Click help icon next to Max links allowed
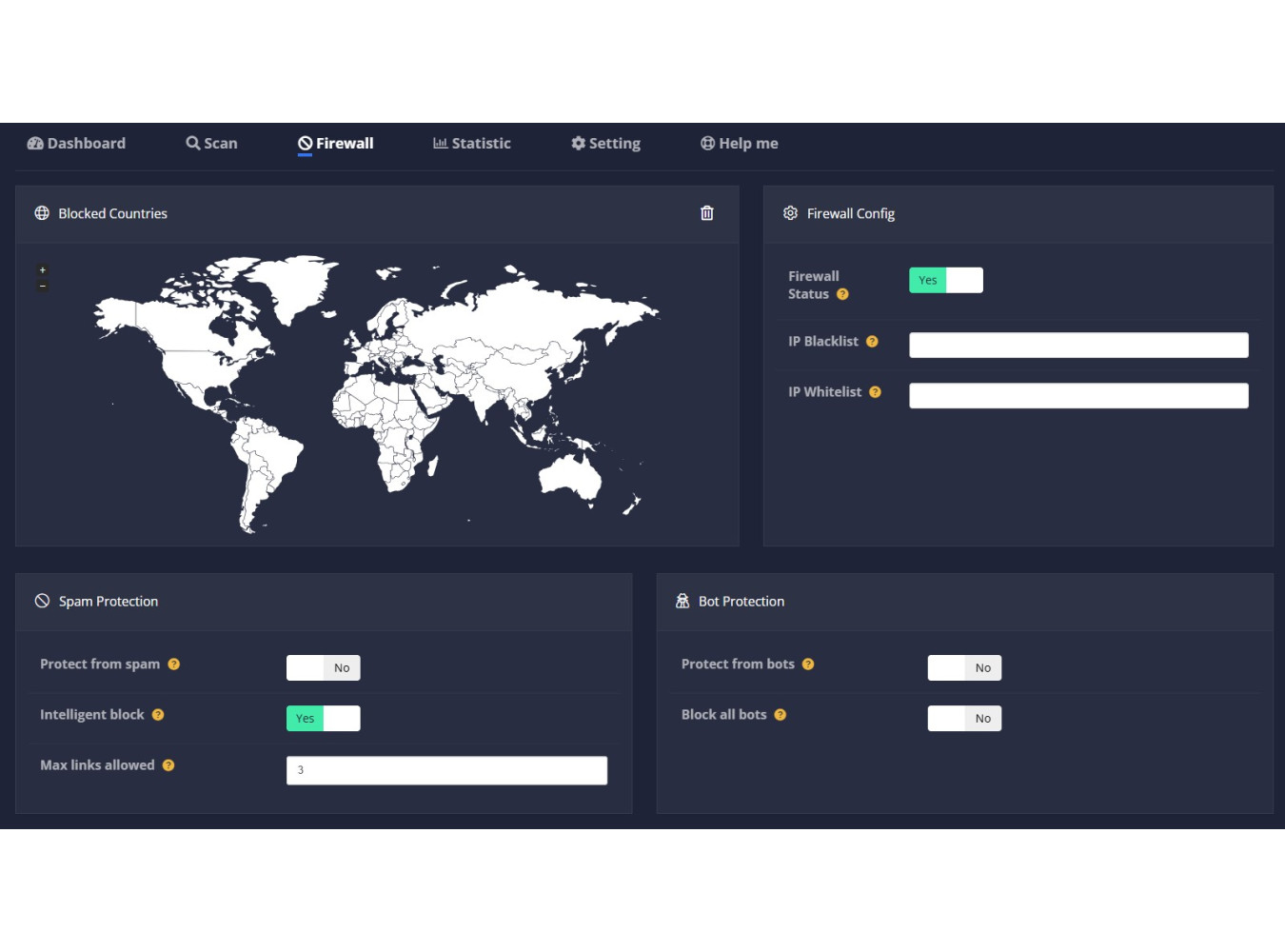This screenshot has width=1285, height=952. [x=168, y=765]
